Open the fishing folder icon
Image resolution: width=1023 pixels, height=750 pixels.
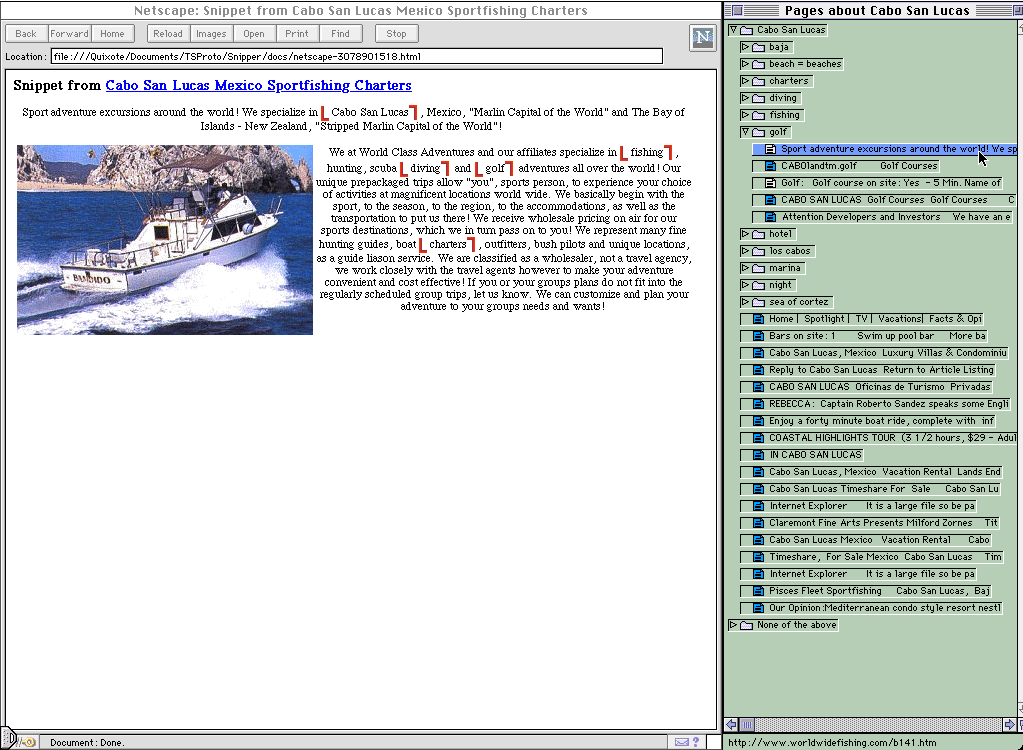coord(758,115)
